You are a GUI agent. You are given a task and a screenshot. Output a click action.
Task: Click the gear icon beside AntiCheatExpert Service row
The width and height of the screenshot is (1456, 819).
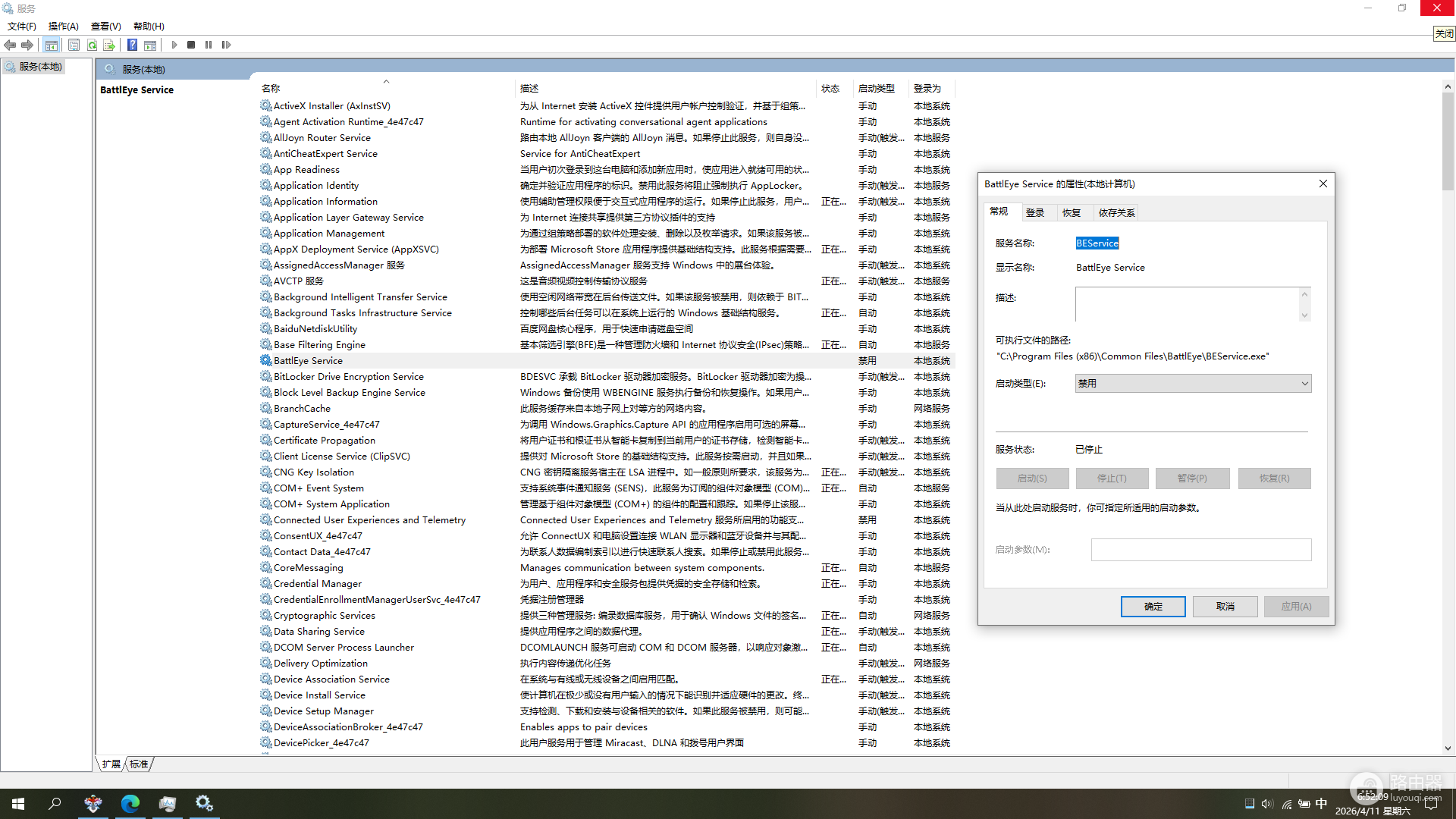click(266, 153)
